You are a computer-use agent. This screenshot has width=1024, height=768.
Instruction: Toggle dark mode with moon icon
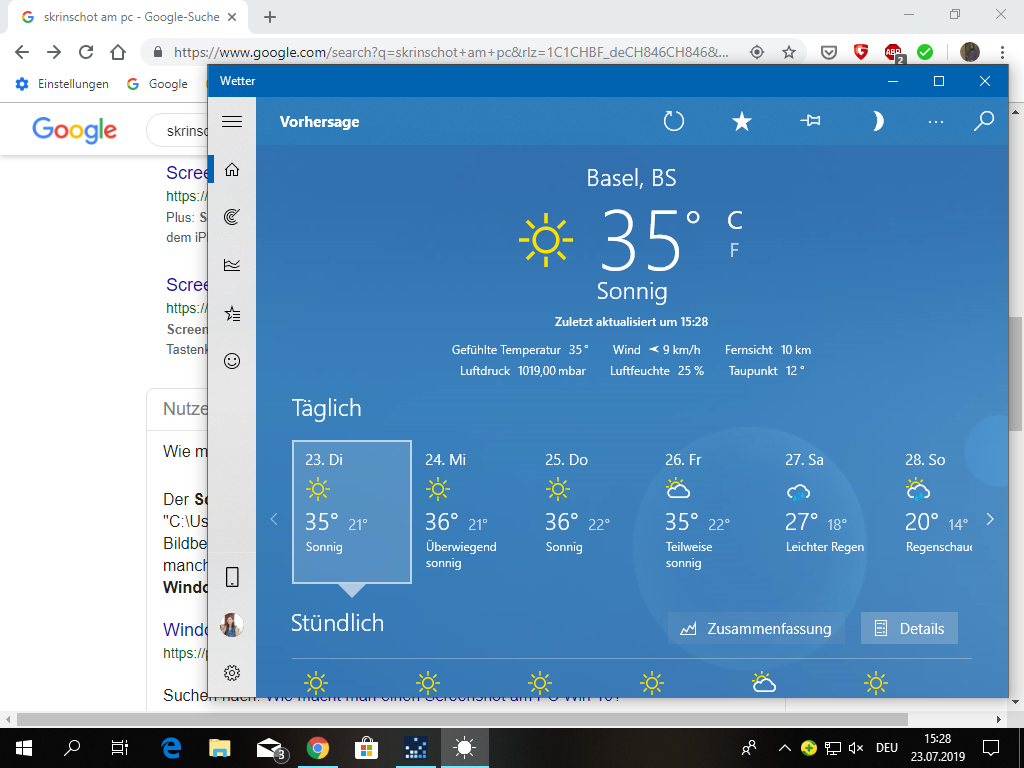(x=877, y=122)
